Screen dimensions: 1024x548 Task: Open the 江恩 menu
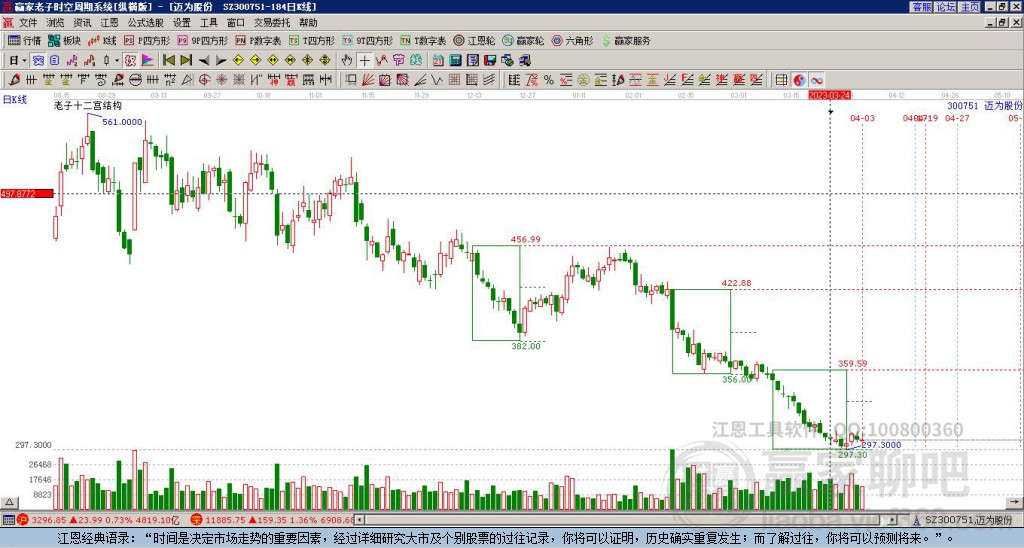point(109,23)
